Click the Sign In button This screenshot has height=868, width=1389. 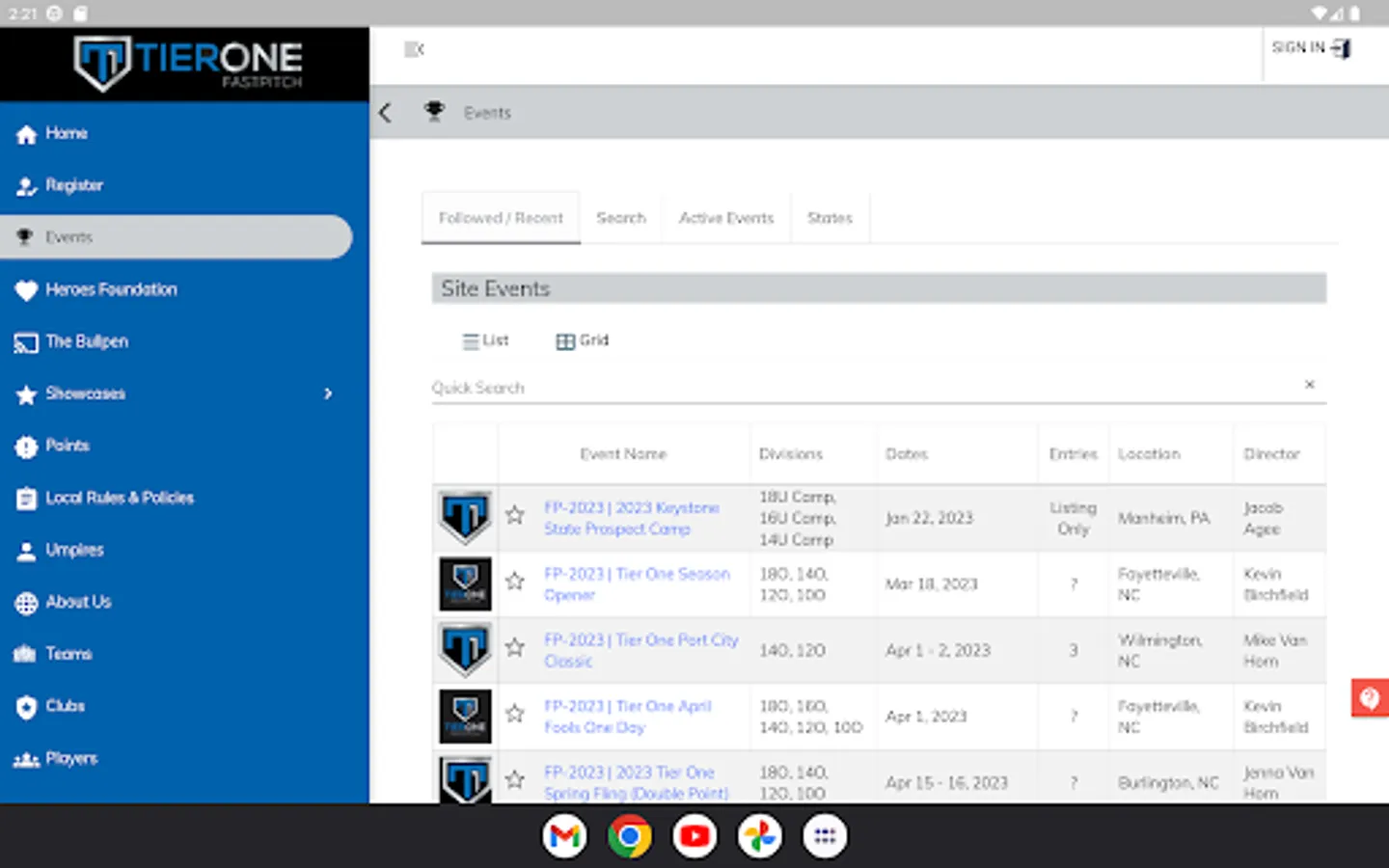1312,48
